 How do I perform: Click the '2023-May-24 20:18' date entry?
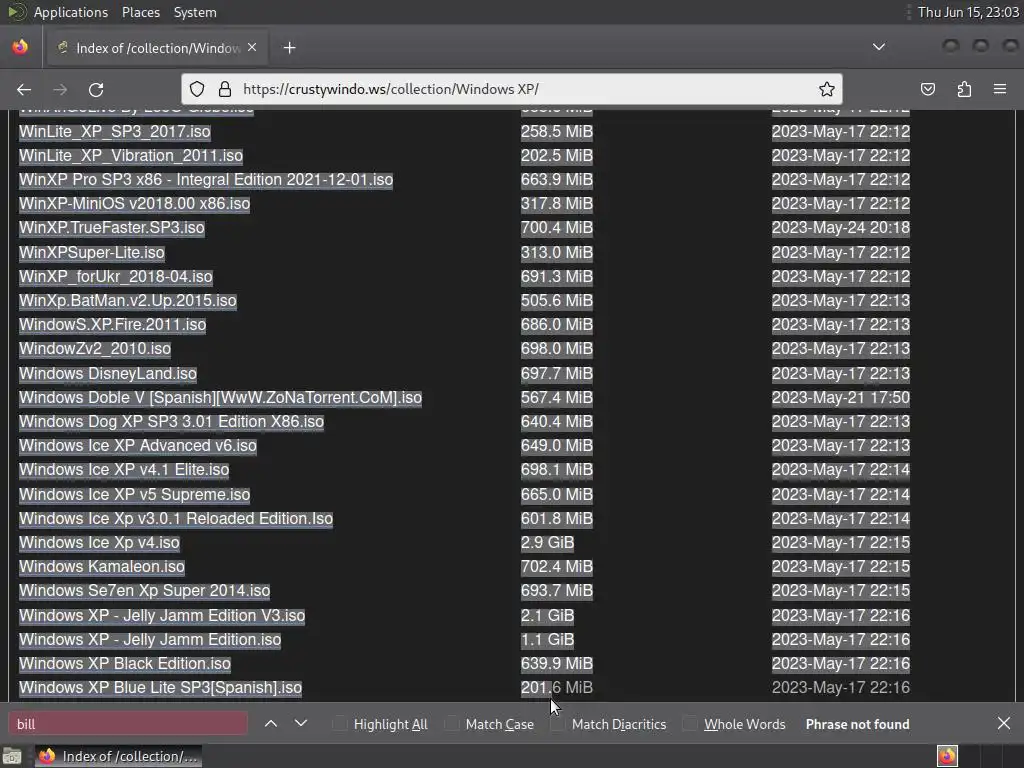[840, 228]
